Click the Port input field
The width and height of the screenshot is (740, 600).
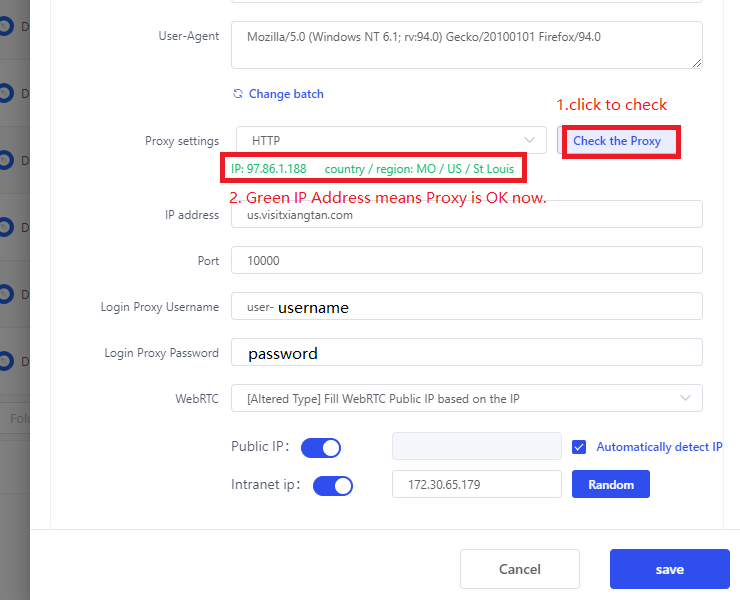(467, 260)
